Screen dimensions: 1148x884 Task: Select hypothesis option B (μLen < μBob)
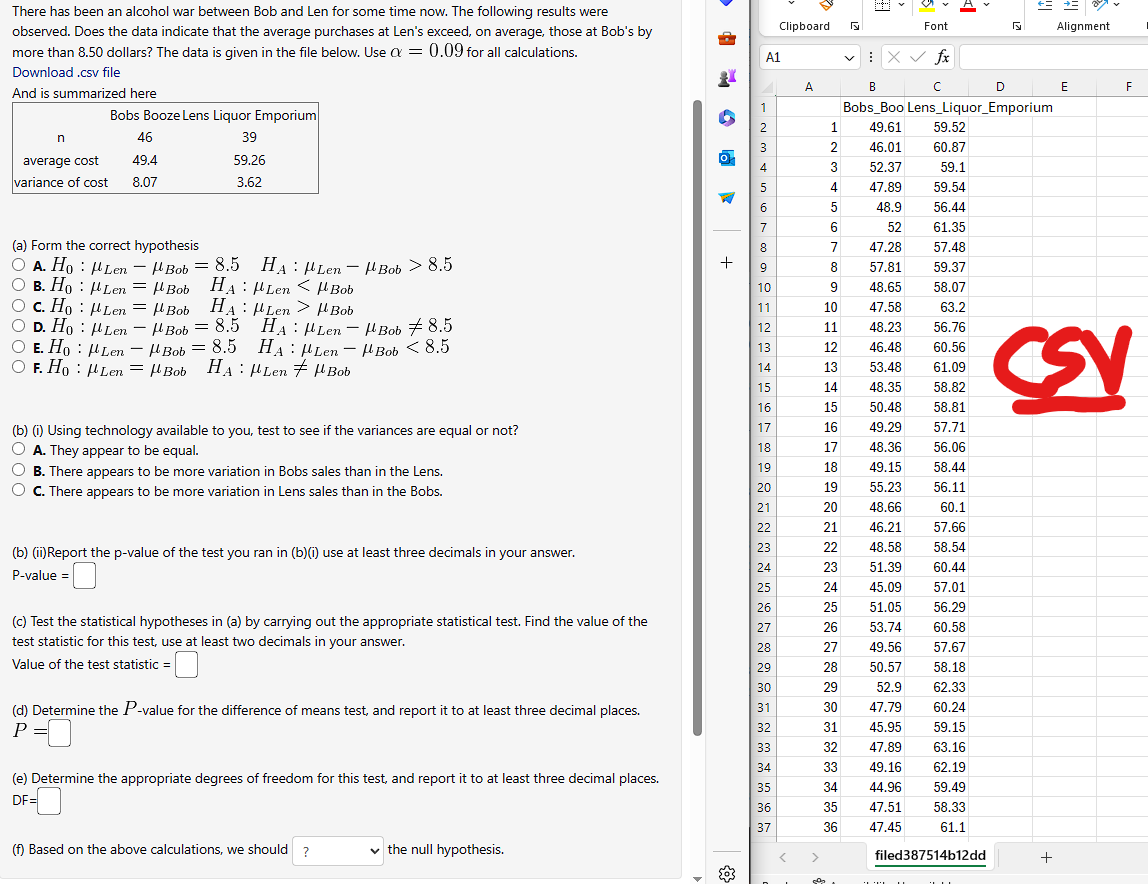tap(18, 284)
